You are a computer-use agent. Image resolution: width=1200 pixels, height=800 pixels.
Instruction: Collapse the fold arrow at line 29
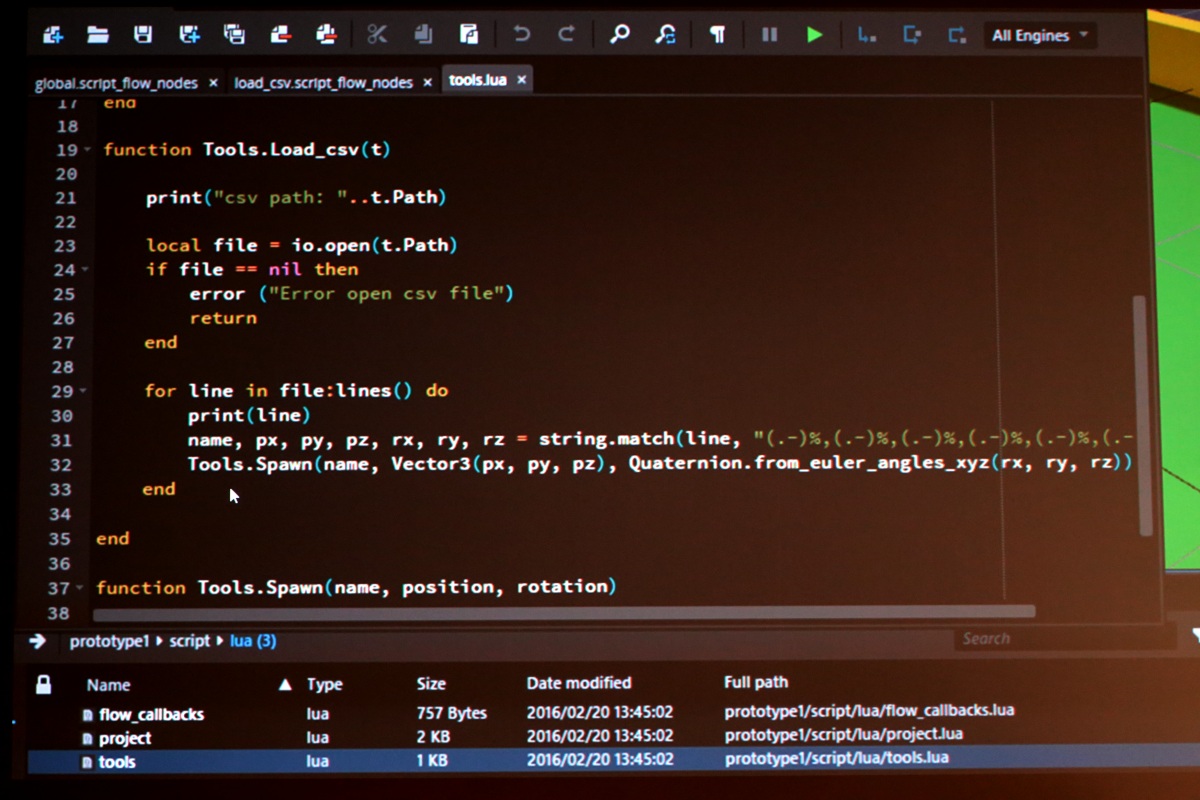click(x=83, y=391)
